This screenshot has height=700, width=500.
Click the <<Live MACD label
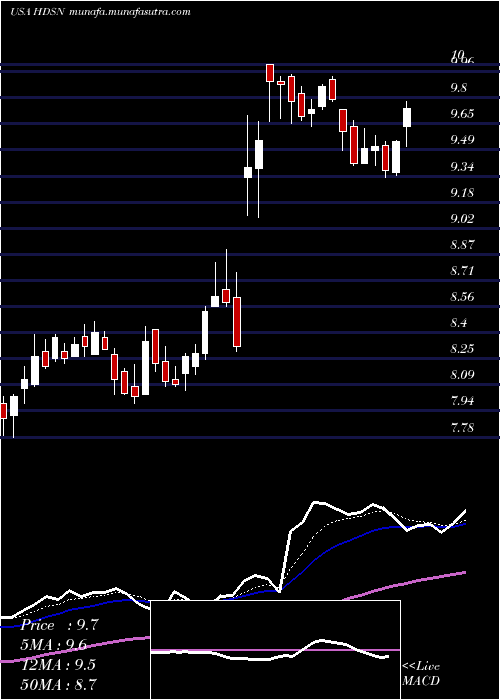point(421,674)
